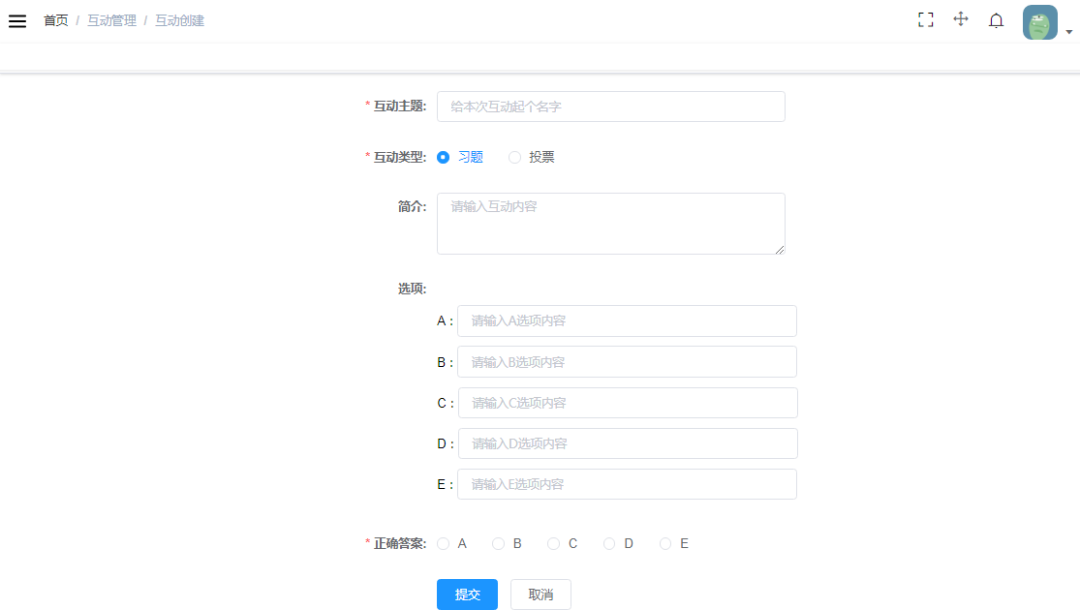Image resolution: width=1080 pixels, height=610 pixels.
Task: Open 互动管理 from the breadcrumb trail
Action: [x=111, y=19]
